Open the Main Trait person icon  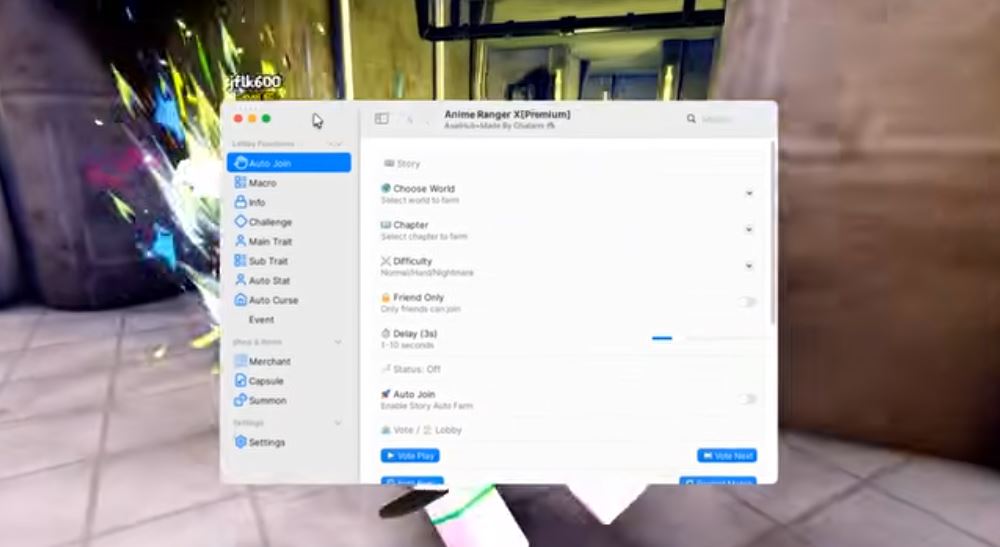click(240, 241)
